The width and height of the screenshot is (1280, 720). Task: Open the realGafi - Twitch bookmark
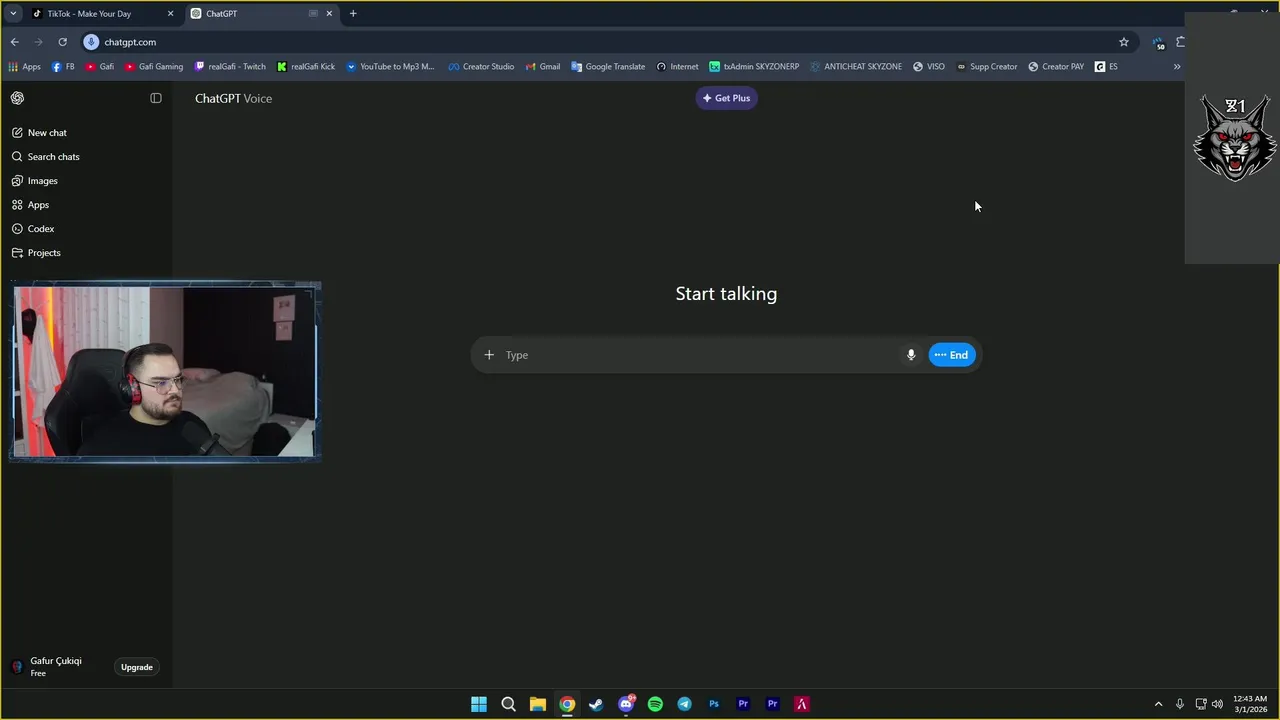coord(230,67)
